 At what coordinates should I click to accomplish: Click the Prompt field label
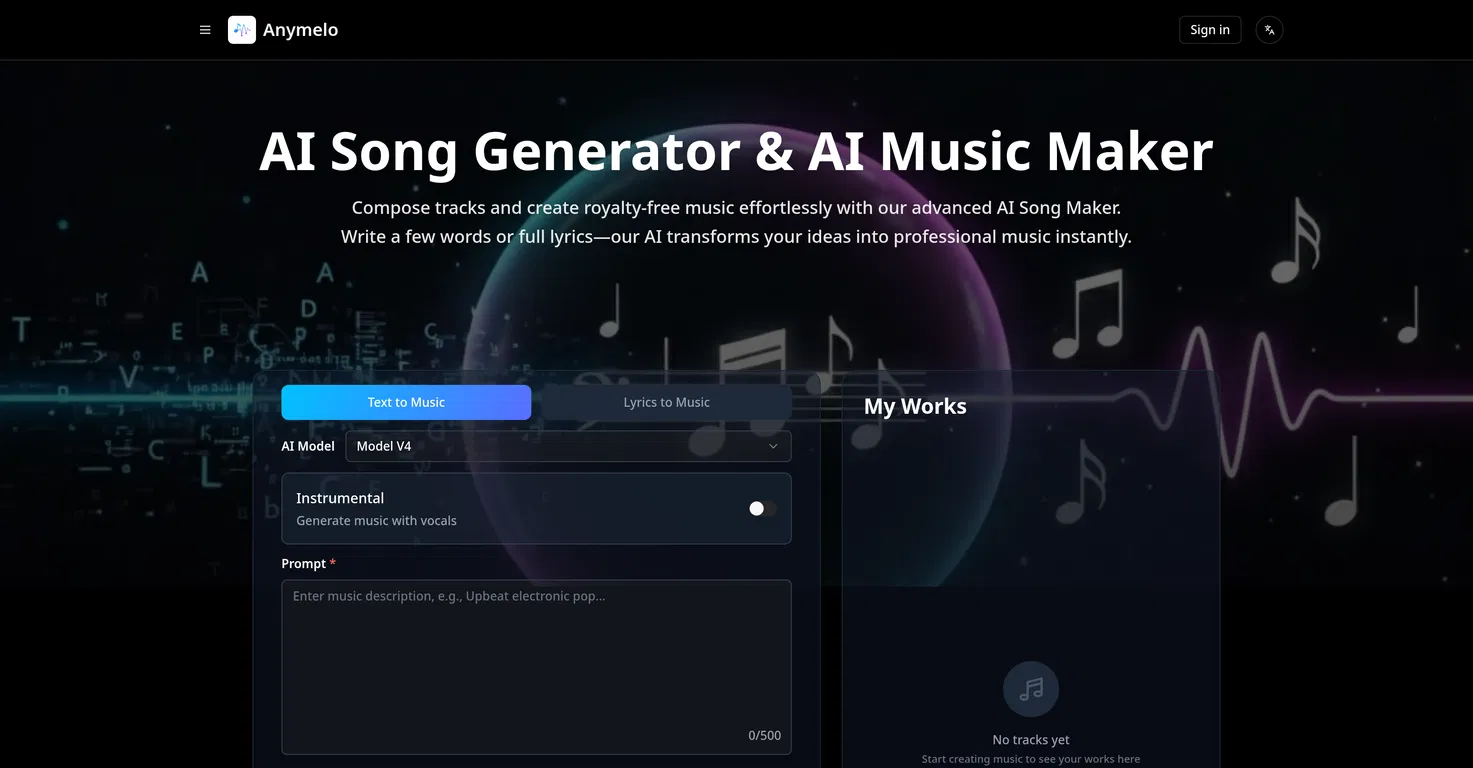point(304,564)
